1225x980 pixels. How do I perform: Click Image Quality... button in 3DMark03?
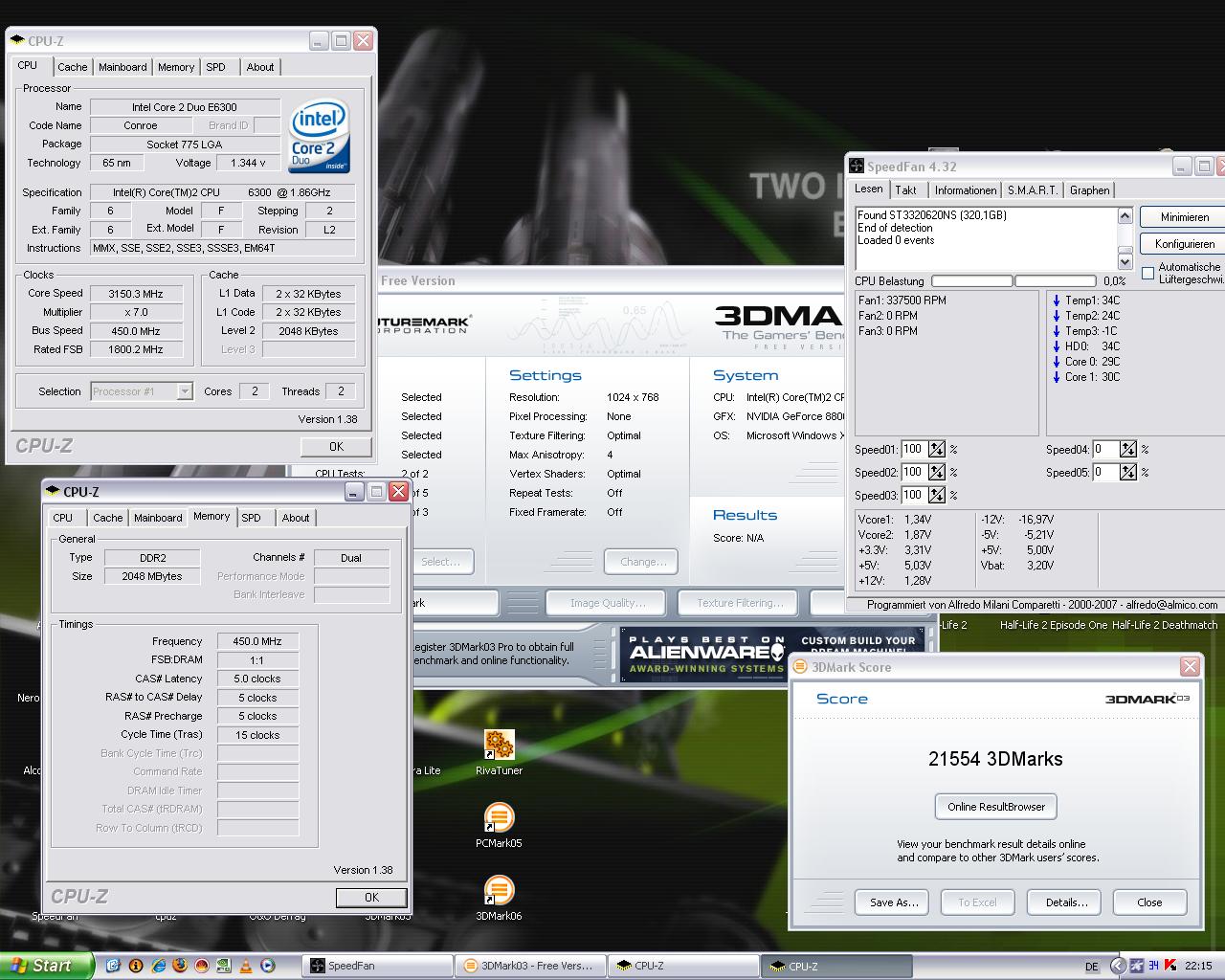(608, 603)
